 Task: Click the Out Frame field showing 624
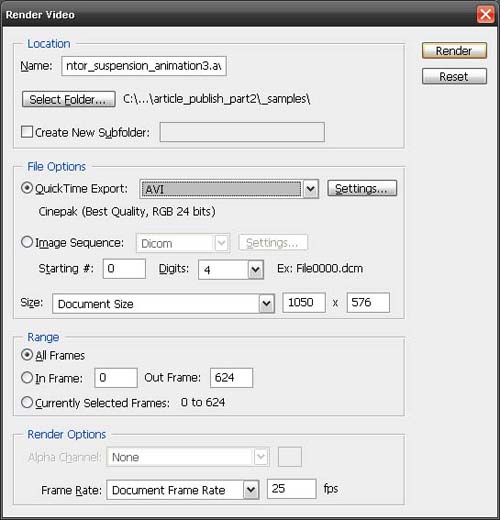point(231,378)
